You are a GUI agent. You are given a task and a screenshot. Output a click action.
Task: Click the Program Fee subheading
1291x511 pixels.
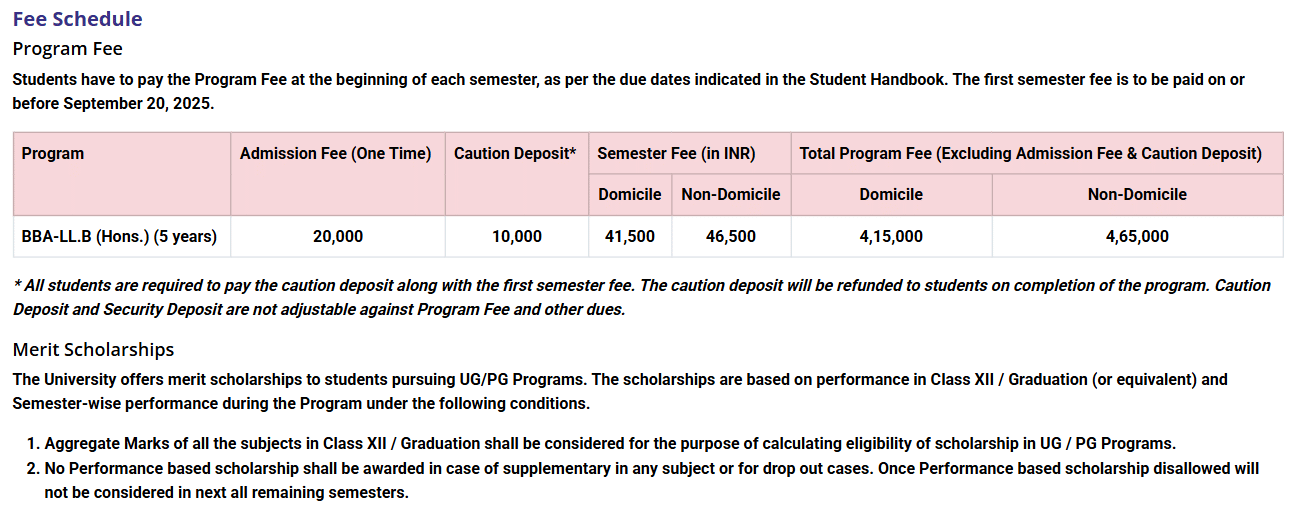(x=67, y=48)
